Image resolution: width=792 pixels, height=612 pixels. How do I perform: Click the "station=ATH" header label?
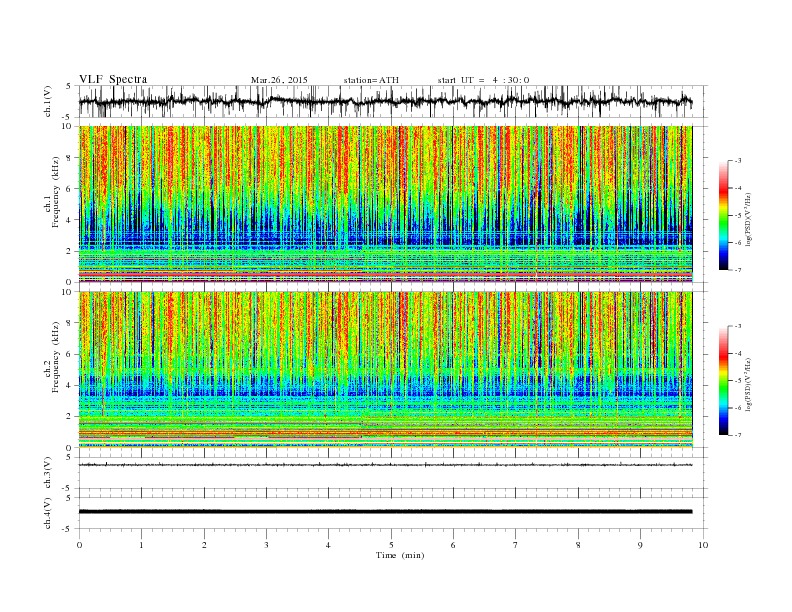tap(371, 80)
